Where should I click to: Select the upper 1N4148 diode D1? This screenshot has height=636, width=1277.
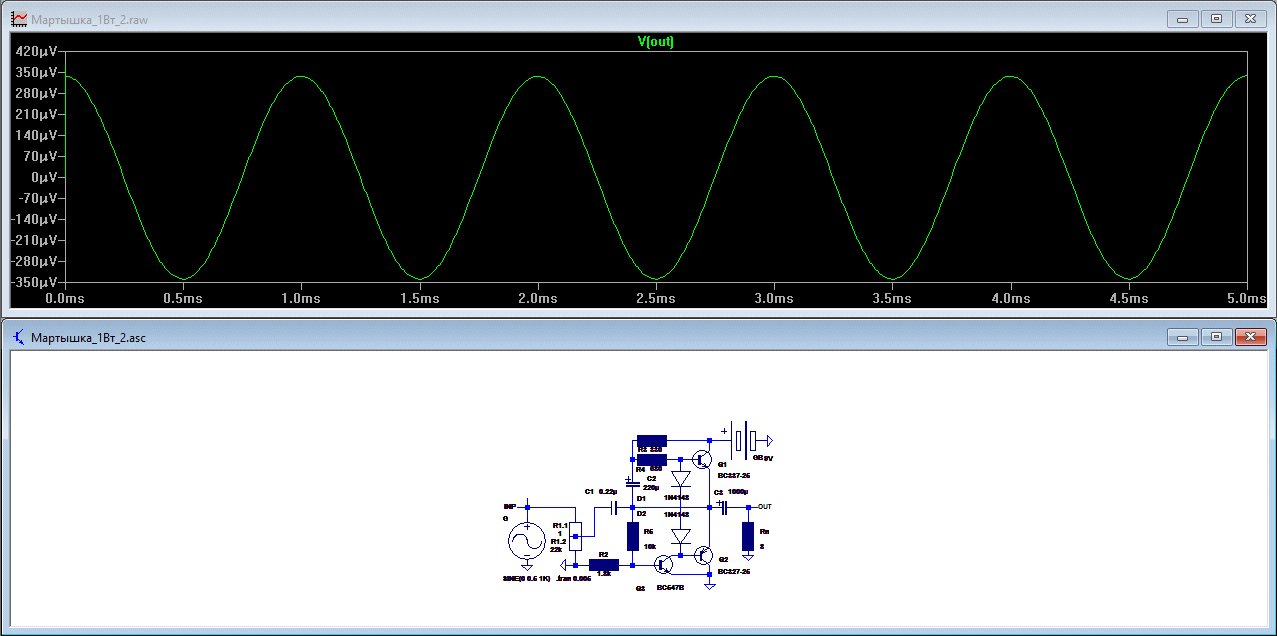[681, 479]
